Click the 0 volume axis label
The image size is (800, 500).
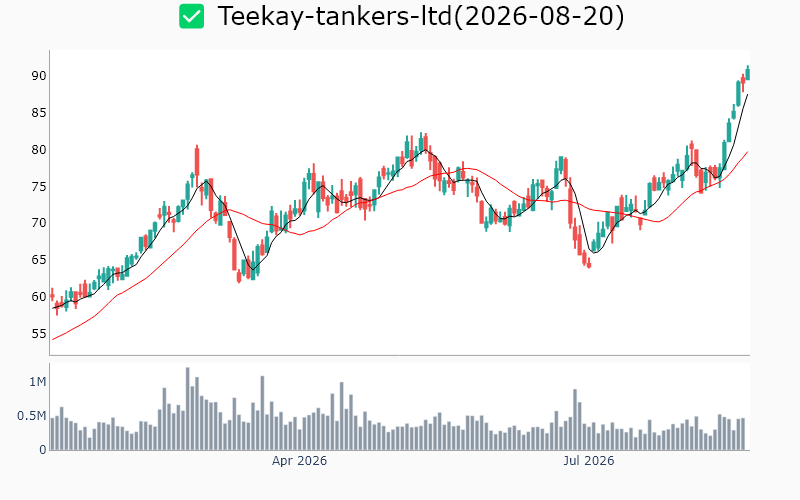[43, 450]
